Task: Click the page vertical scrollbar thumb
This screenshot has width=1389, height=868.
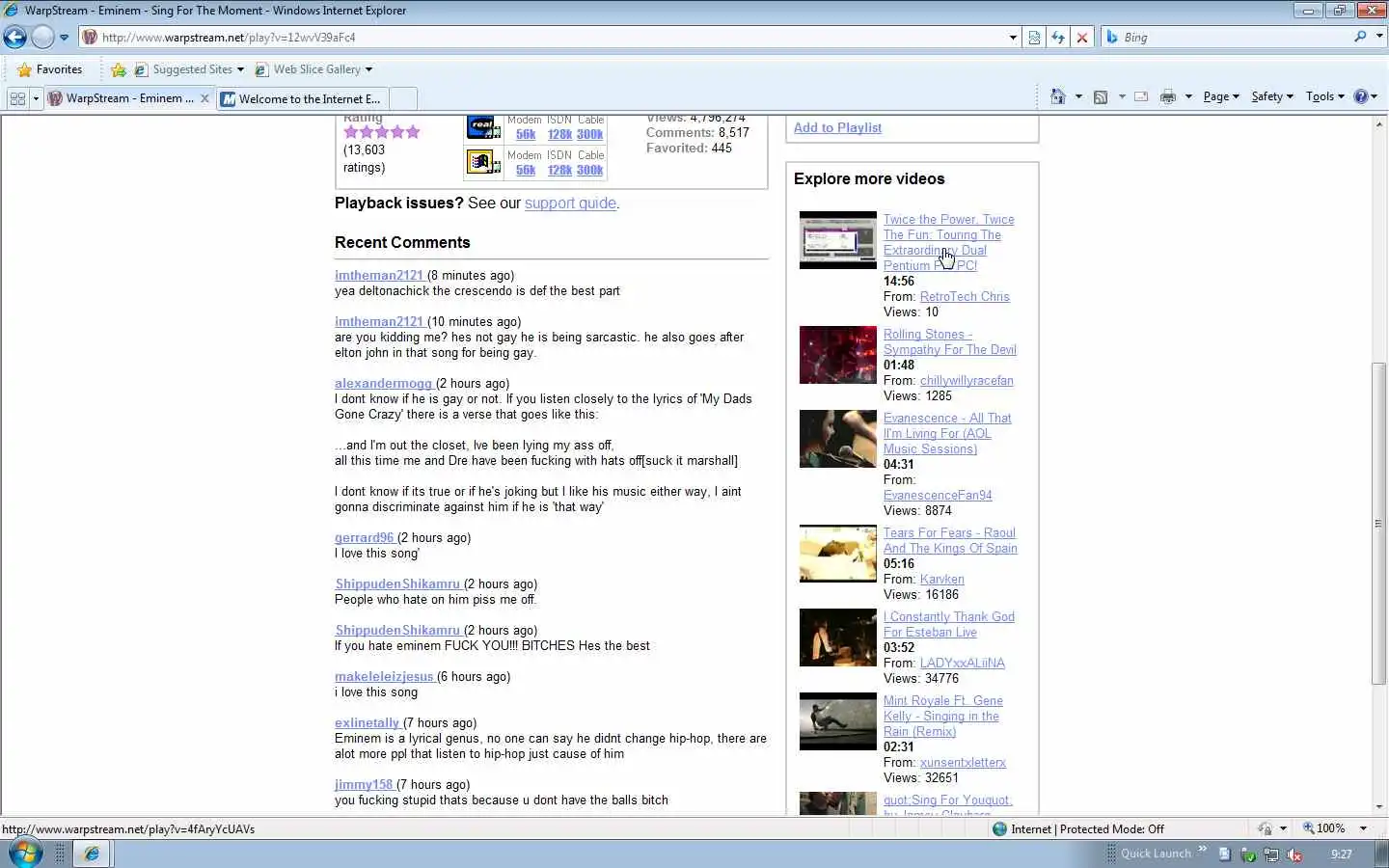Action: coord(1379,524)
